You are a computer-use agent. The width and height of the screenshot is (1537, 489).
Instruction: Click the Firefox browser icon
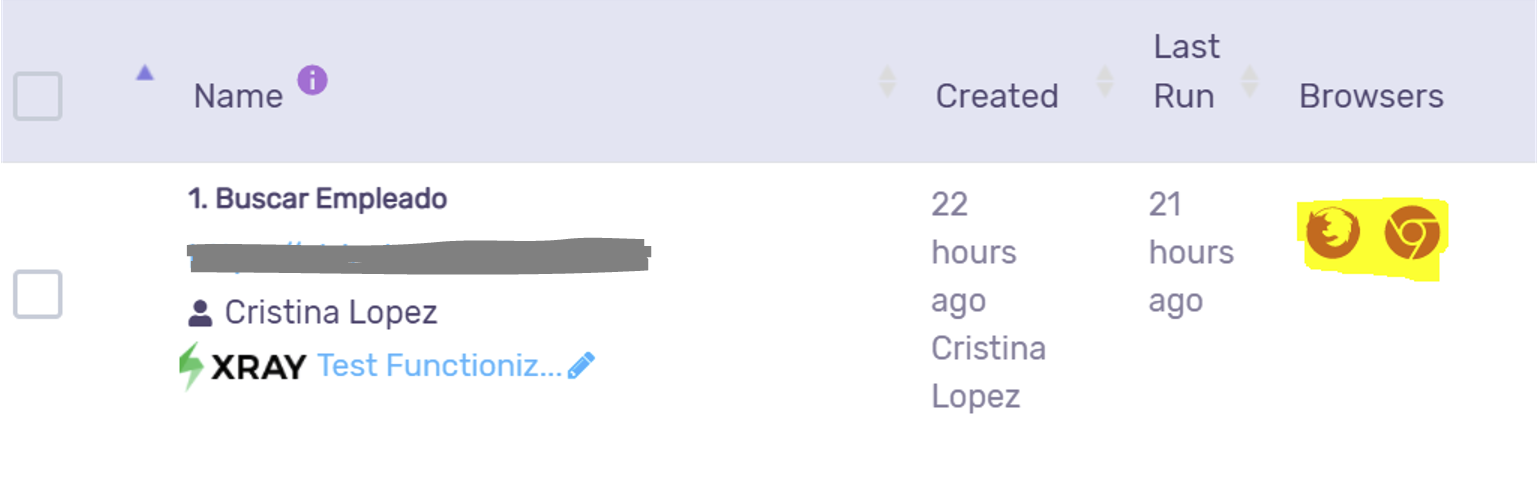tap(1333, 233)
